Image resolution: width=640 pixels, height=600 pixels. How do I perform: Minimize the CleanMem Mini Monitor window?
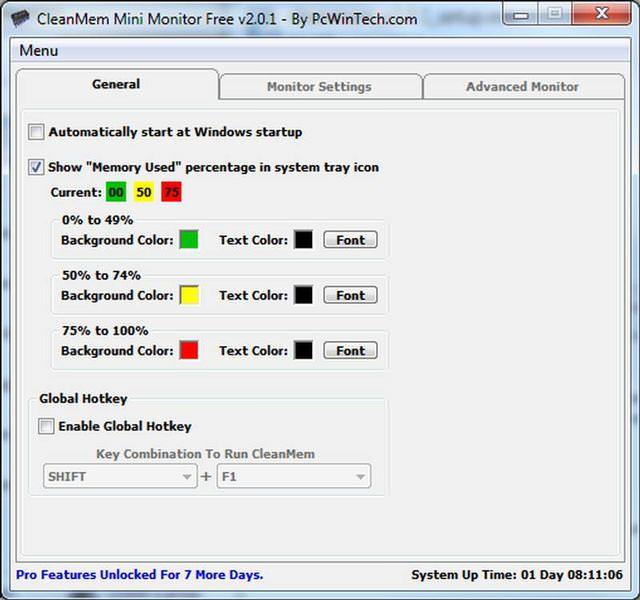(520, 15)
